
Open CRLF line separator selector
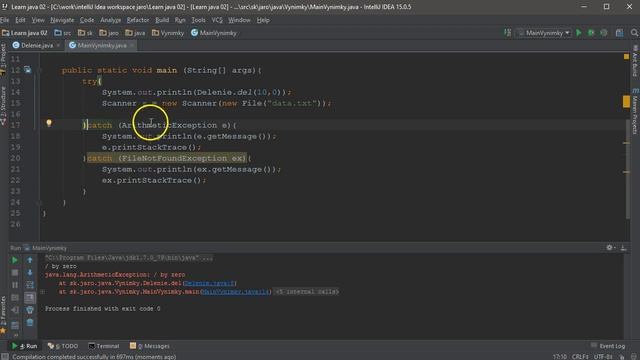tap(580, 357)
